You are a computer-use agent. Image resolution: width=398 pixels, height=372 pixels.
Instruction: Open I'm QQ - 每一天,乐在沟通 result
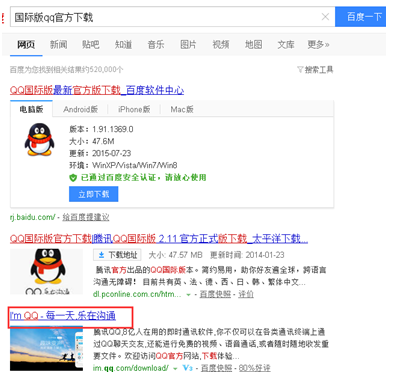pos(63,315)
